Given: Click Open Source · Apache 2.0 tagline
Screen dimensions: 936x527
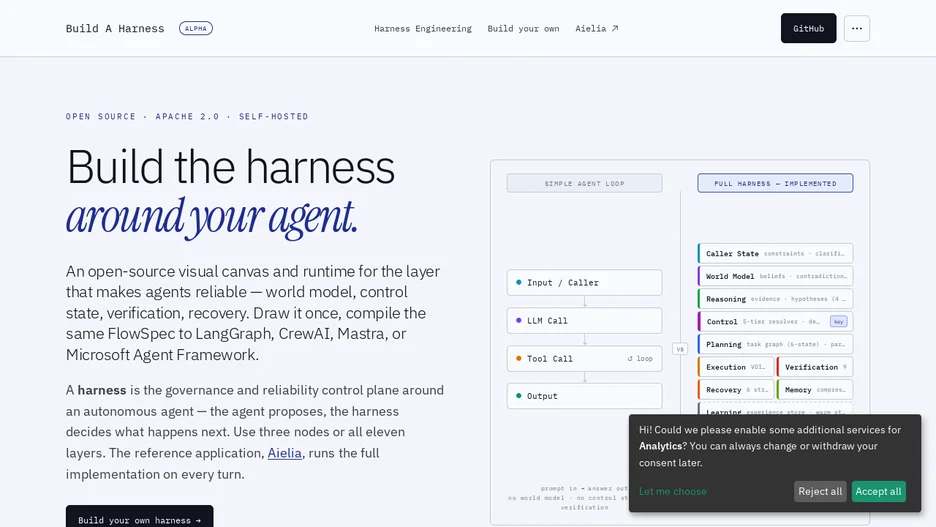Looking at the screenshot, I should pyautogui.click(x=187, y=116).
